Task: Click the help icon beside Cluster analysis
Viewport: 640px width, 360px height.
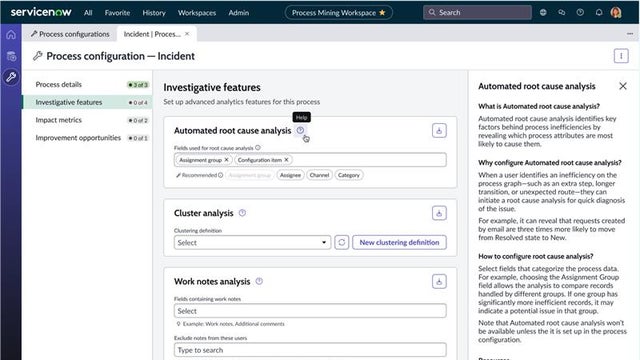Action: click(242, 213)
